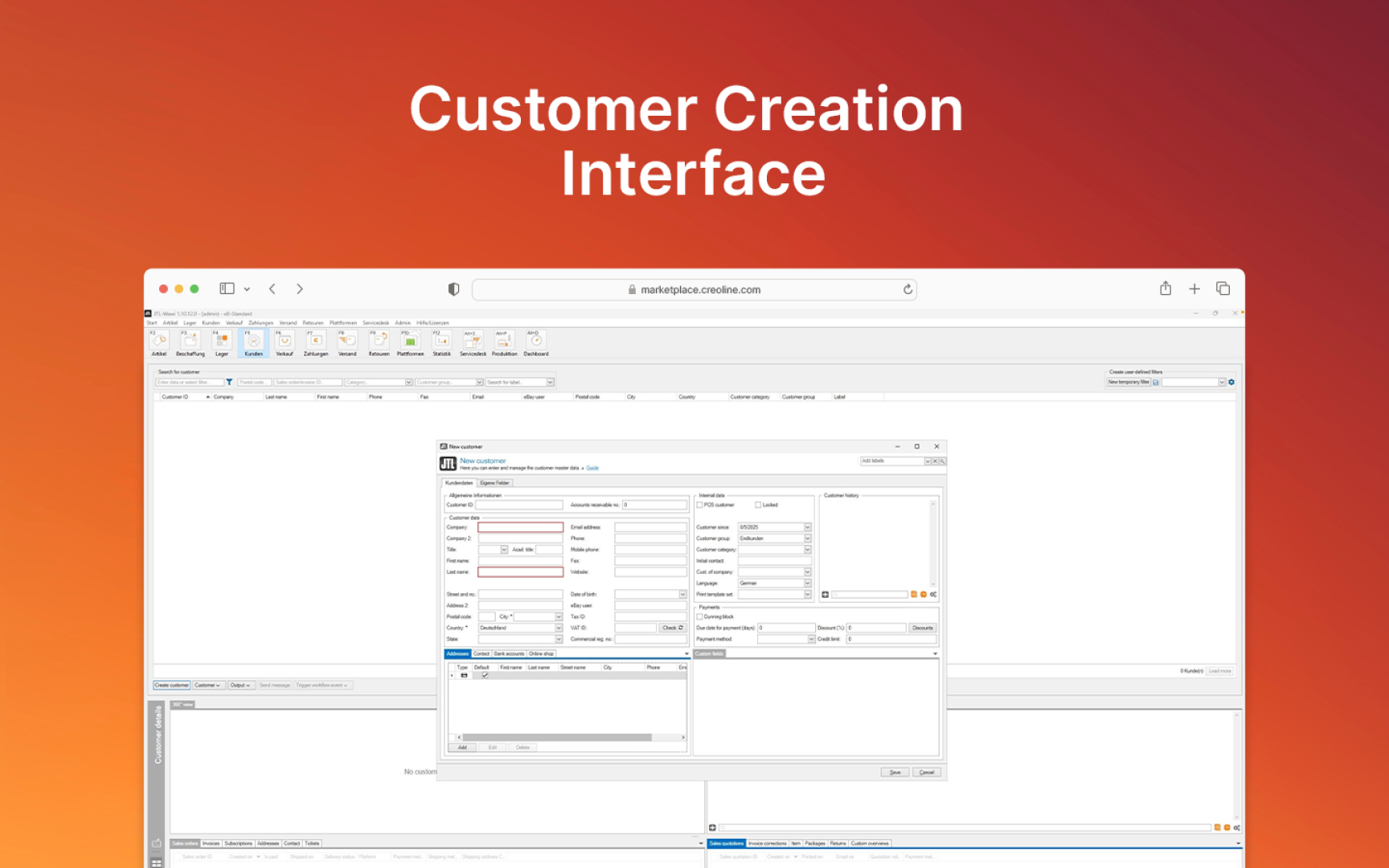Image resolution: width=1389 pixels, height=868 pixels.
Task: Expand the Customer since date dropdown
Action: coord(808,527)
